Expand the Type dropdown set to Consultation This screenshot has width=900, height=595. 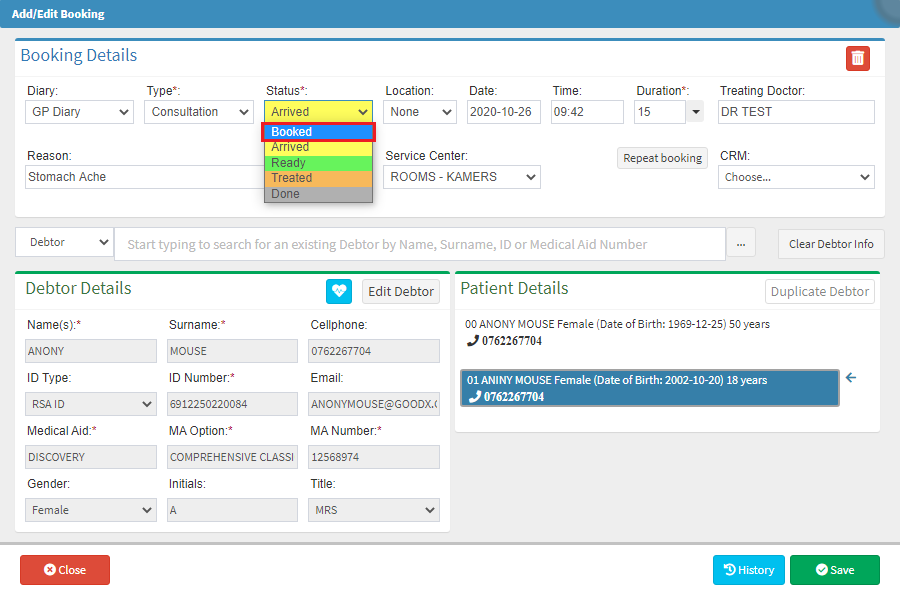pos(199,112)
